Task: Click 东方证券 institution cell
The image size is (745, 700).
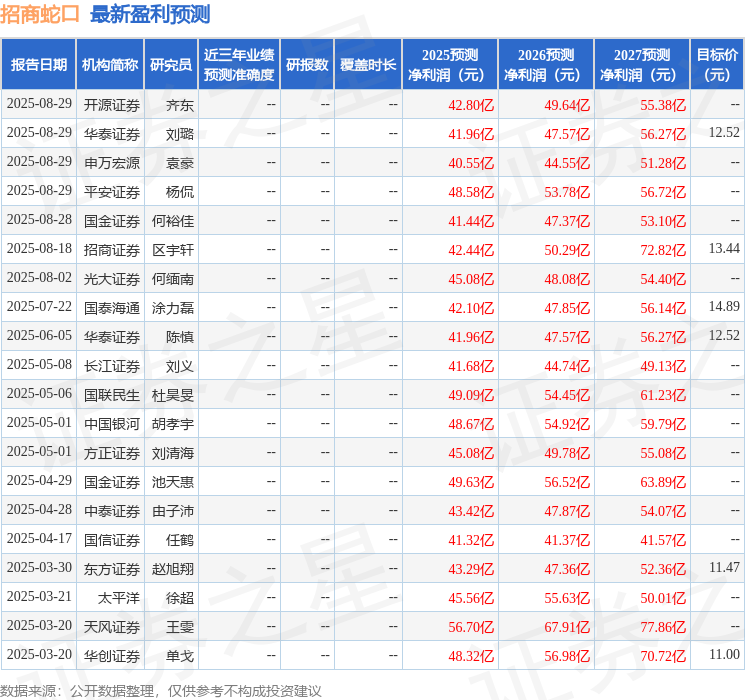Action: click(x=112, y=569)
